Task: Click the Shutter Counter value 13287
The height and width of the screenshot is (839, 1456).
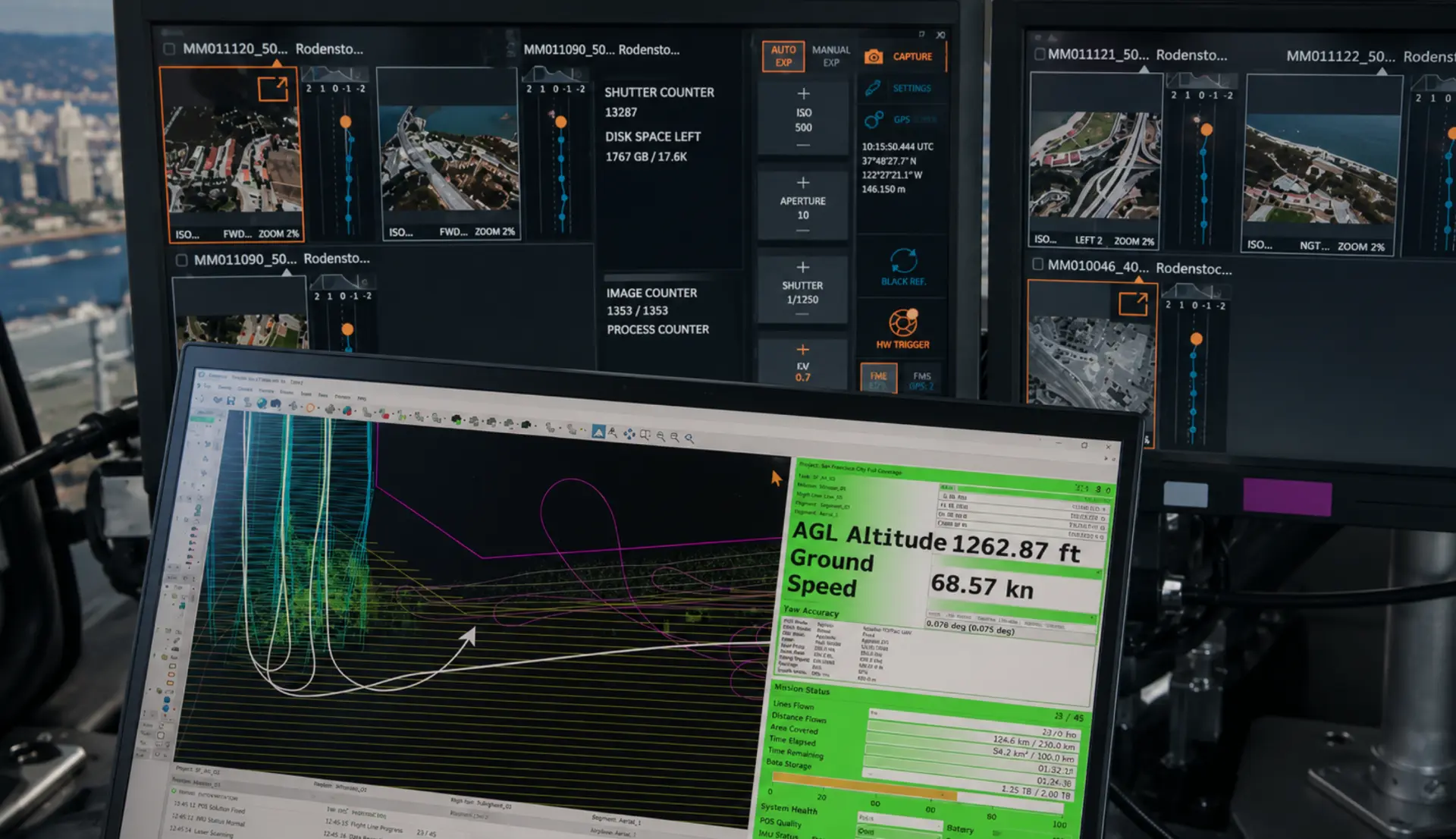Action: pyautogui.click(x=621, y=112)
